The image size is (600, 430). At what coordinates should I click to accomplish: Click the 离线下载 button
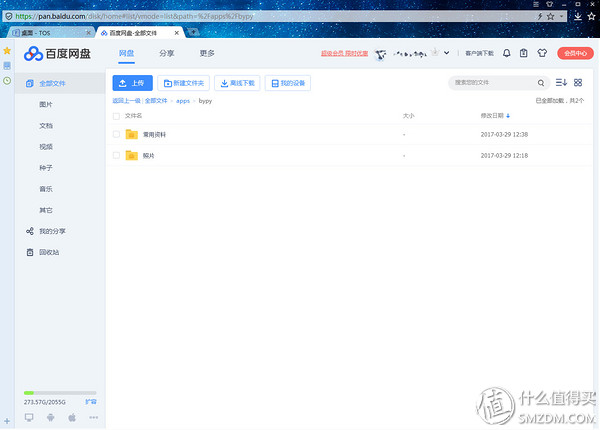pyautogui.click(x=237, y=83)
